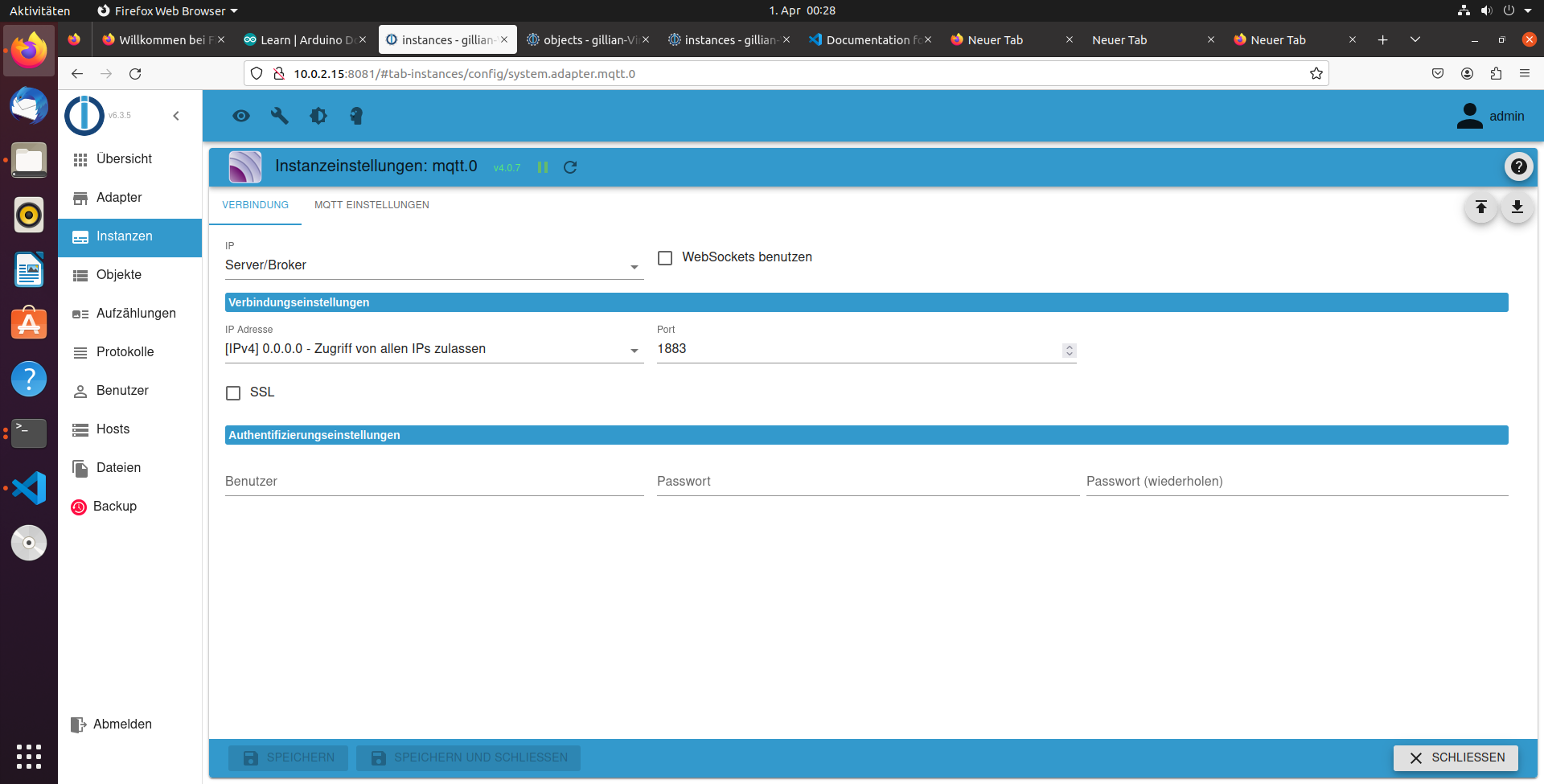This screenshot has width=1544, height=784.
Task: Open help question mark icon
Action: click(x=1518, y=166)
